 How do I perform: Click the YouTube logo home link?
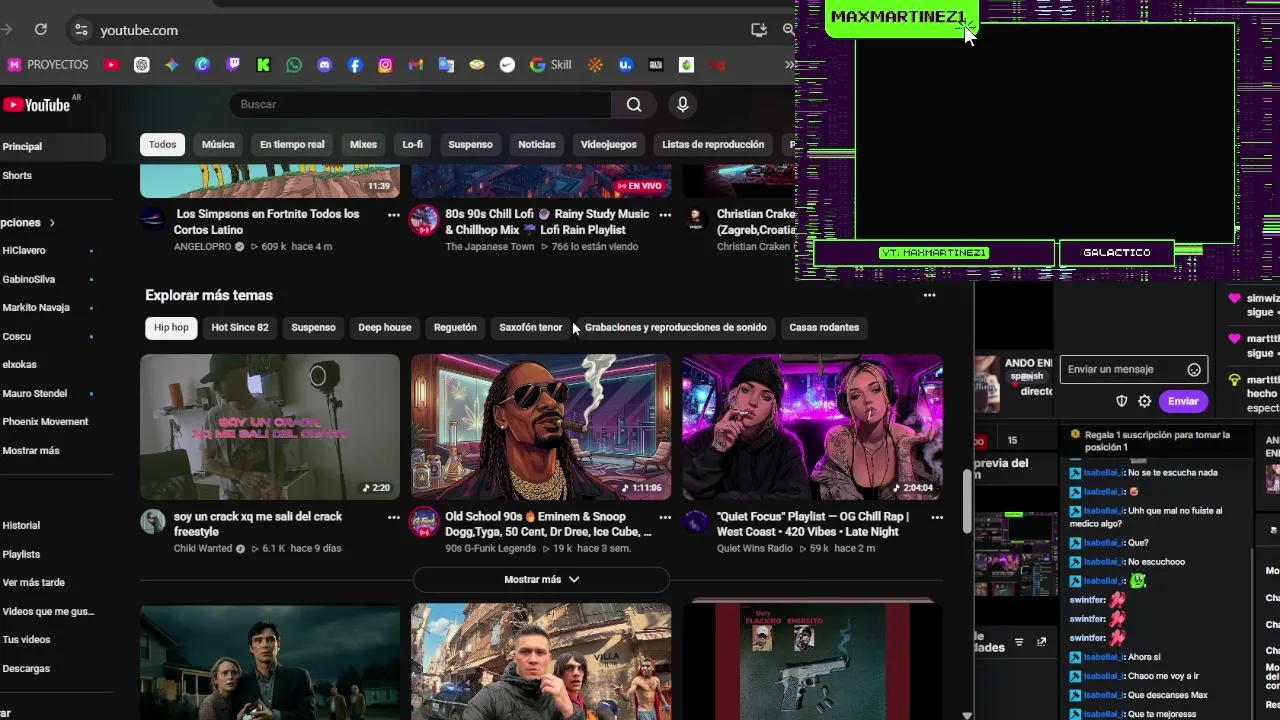[x=36, y=105]
